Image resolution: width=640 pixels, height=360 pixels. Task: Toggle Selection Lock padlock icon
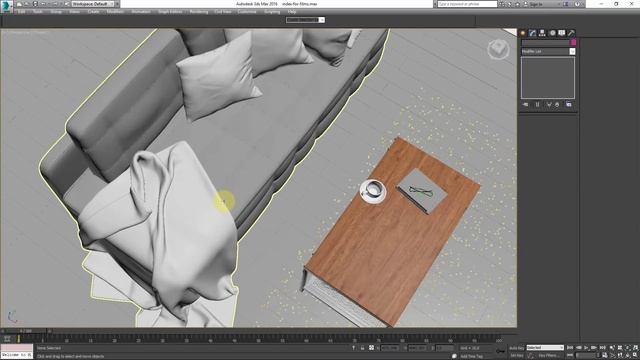coord(362,348)
